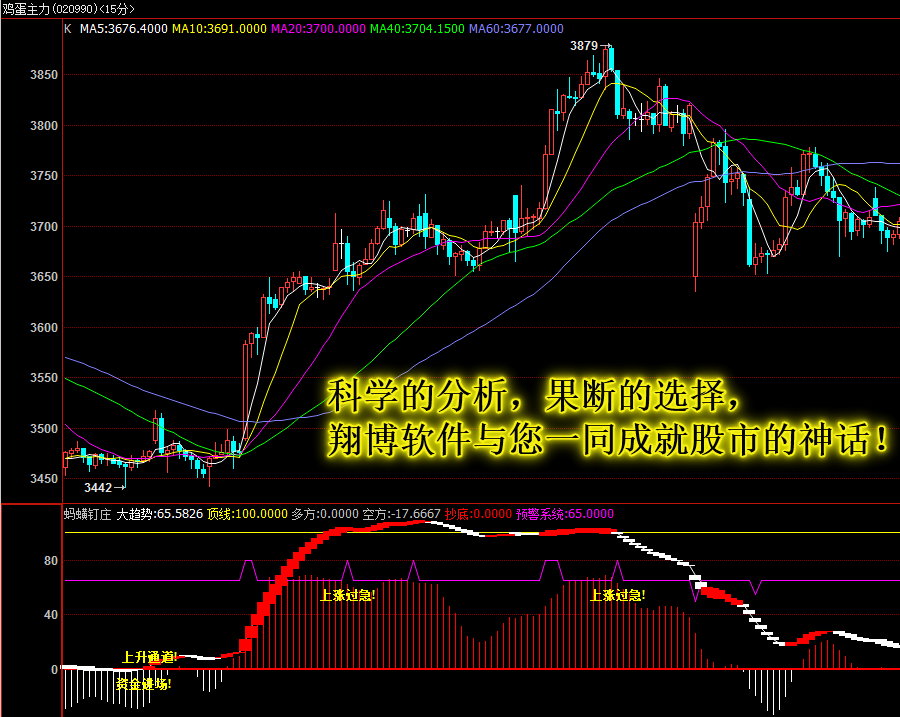The image size is (900, 717).
Task: Click the 顶线:100.0000 value
Action: (247, 514)
